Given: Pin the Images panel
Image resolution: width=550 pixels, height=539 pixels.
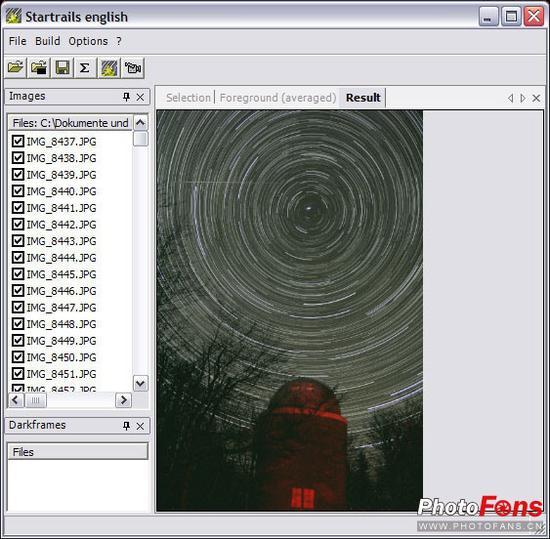Looking at the screenshot, I should click(x=126, y=97).
